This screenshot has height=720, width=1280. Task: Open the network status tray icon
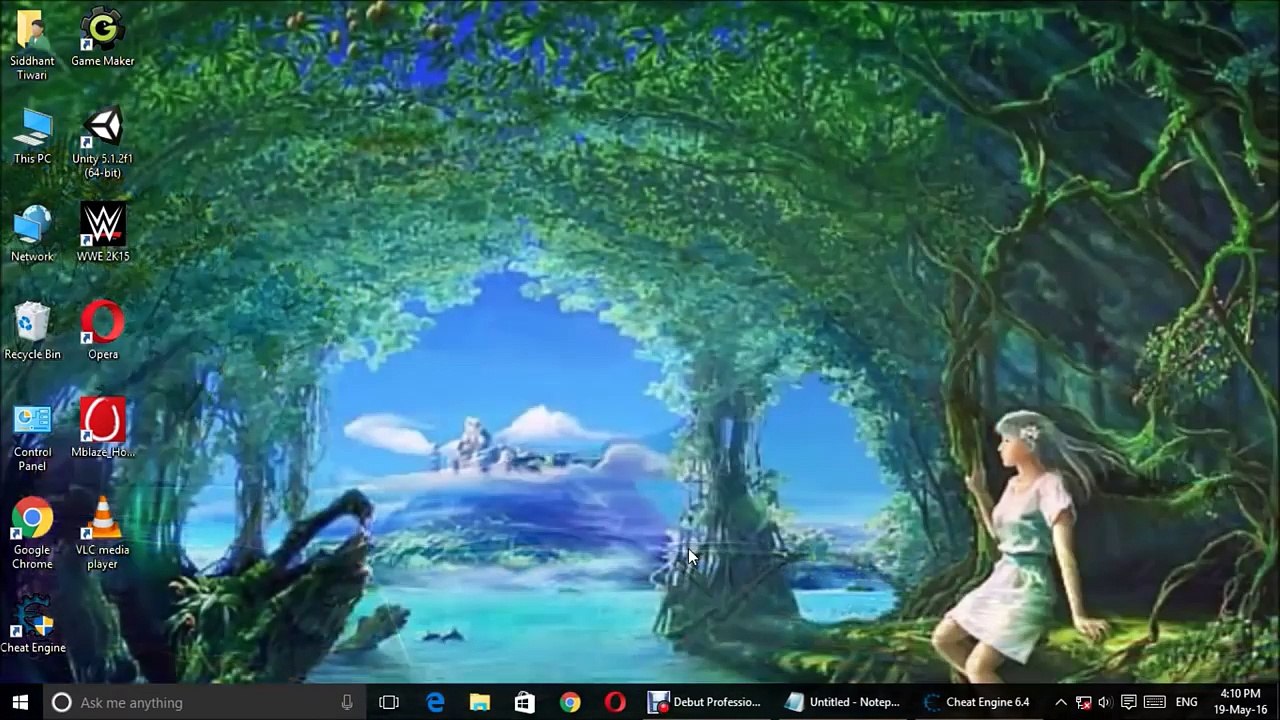click(1083, 702)
